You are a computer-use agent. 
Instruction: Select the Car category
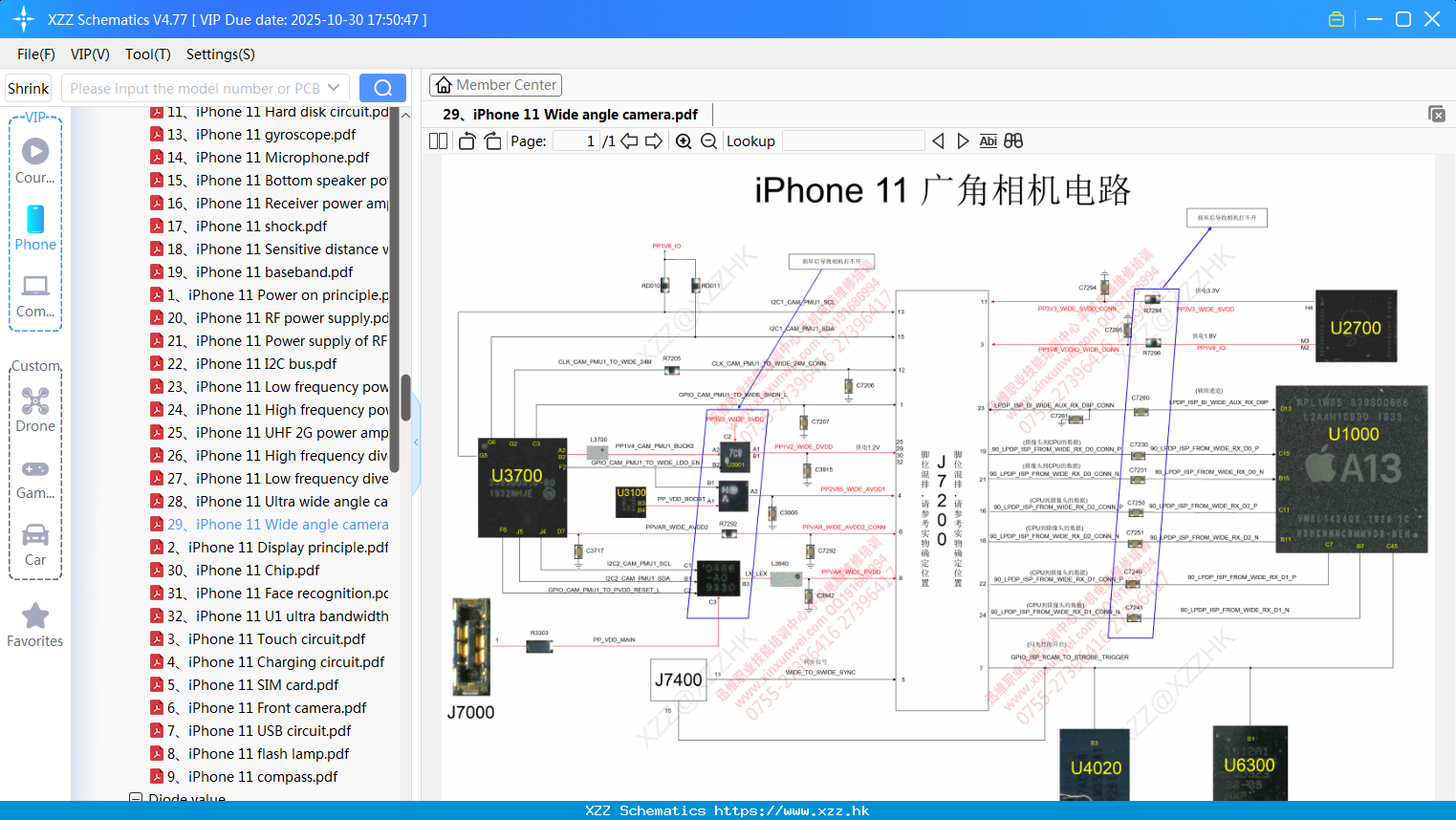click(x=35, y=545)
